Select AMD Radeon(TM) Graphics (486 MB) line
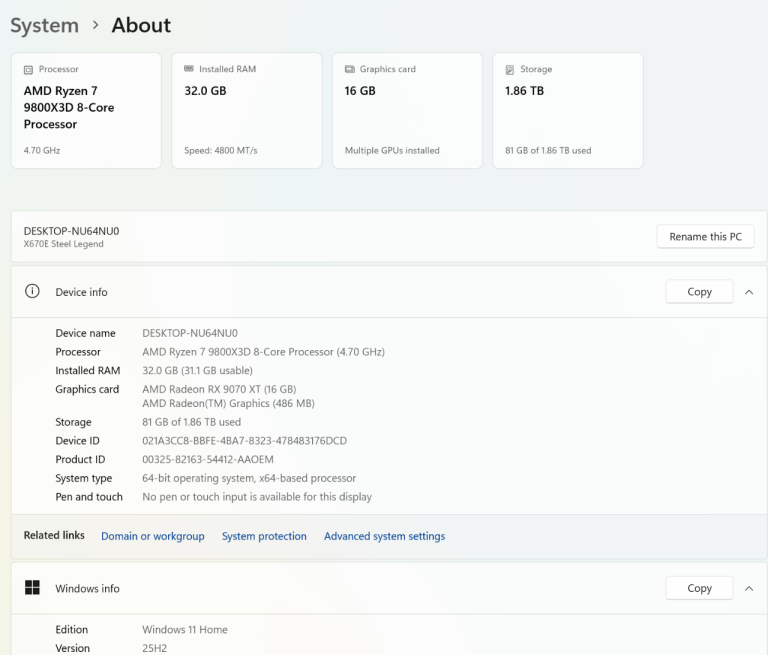The height and width of the screenshot is (655, 768). point(228,403)
